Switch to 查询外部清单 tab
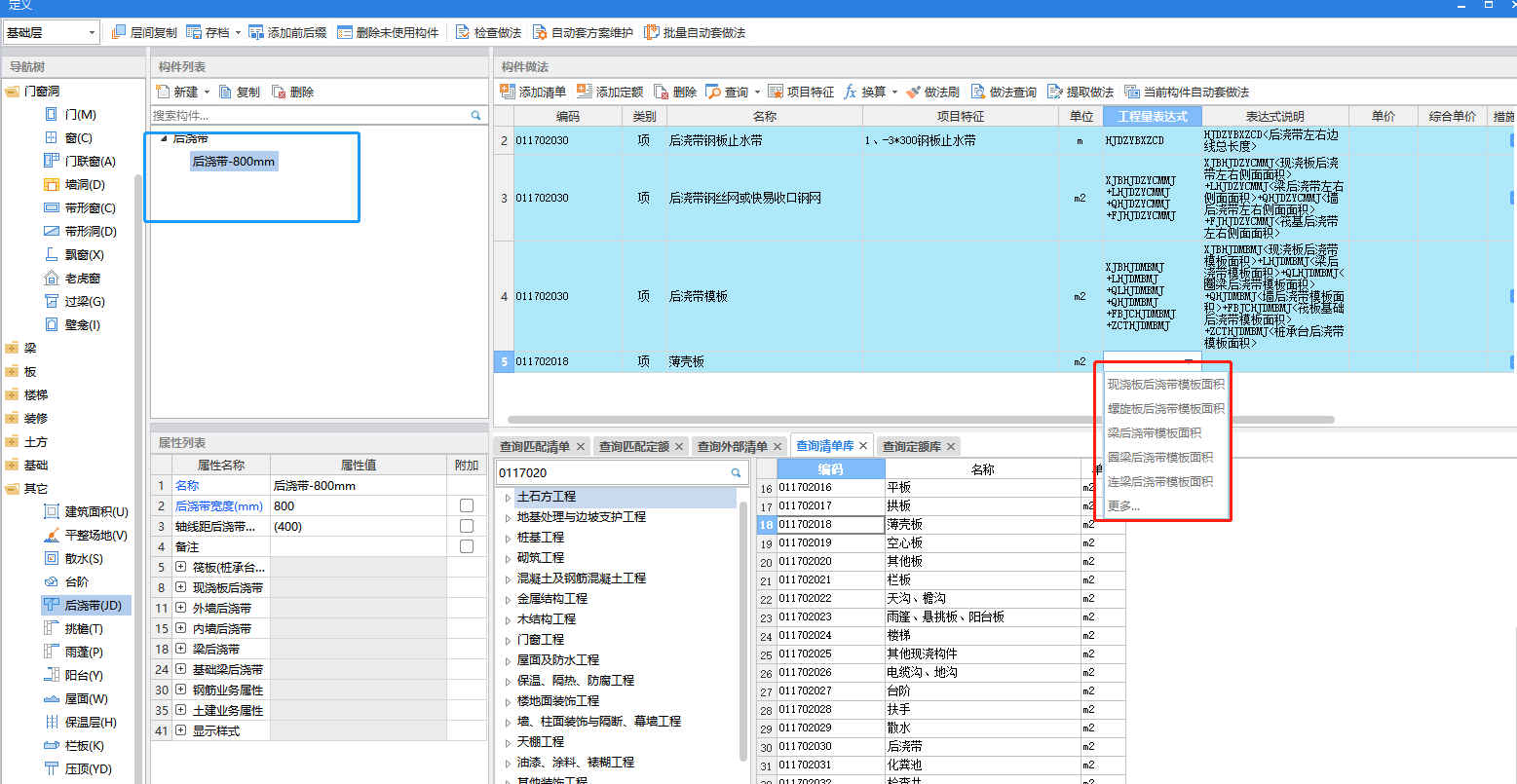 (733, 446)
